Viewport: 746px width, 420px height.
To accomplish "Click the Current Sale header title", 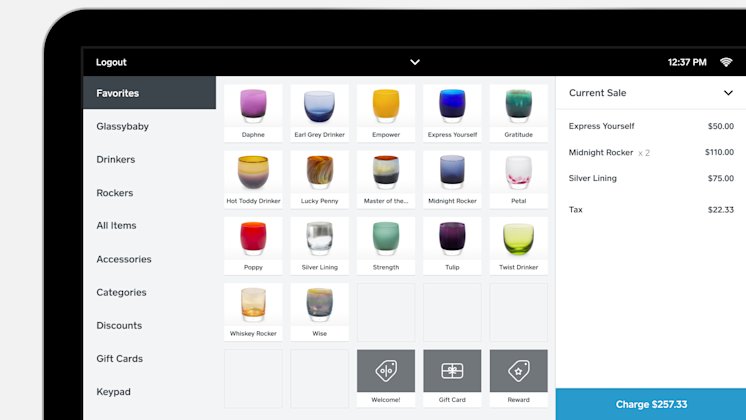I will click(x=598, y=93).
